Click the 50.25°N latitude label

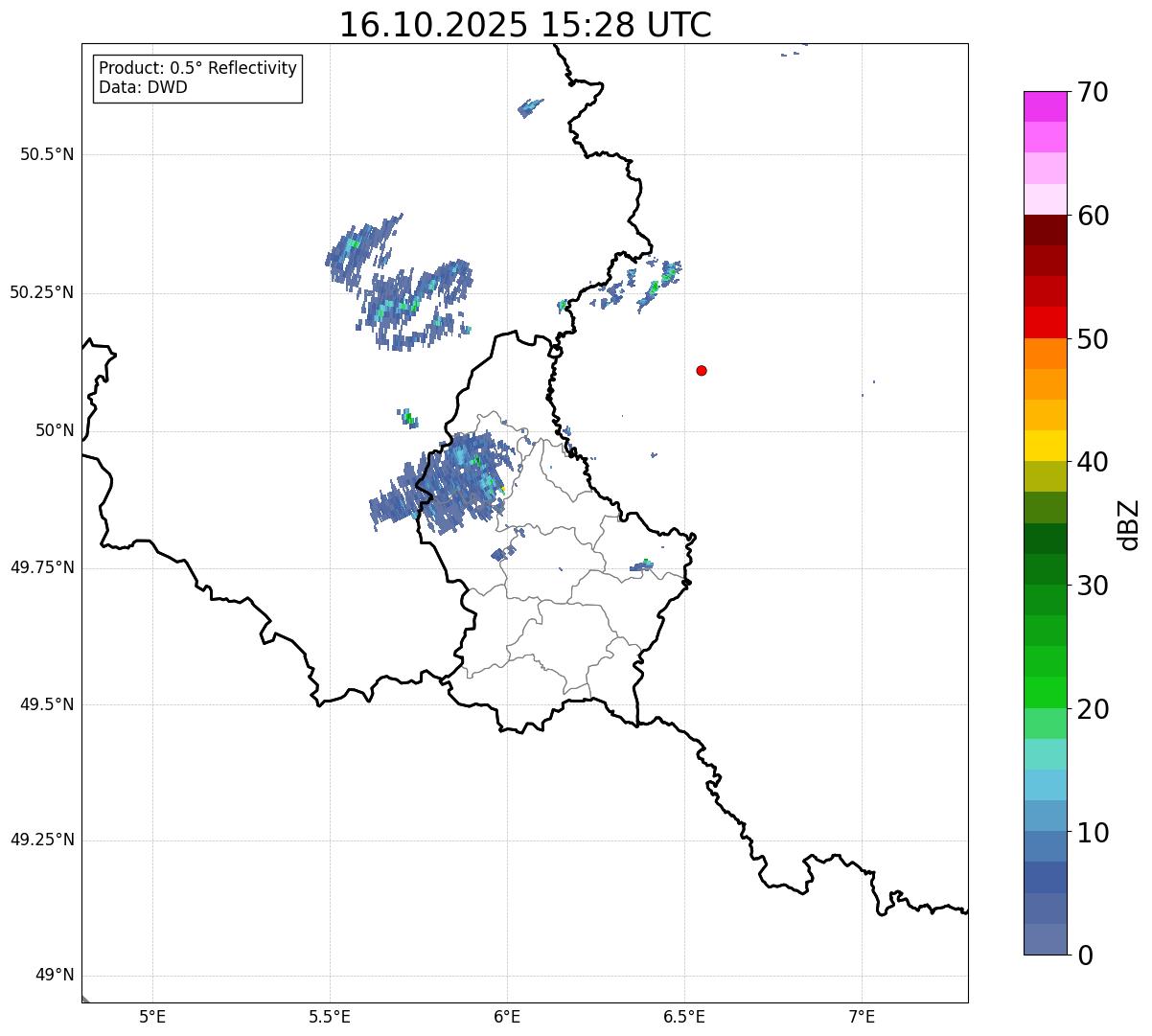[41, 292]
